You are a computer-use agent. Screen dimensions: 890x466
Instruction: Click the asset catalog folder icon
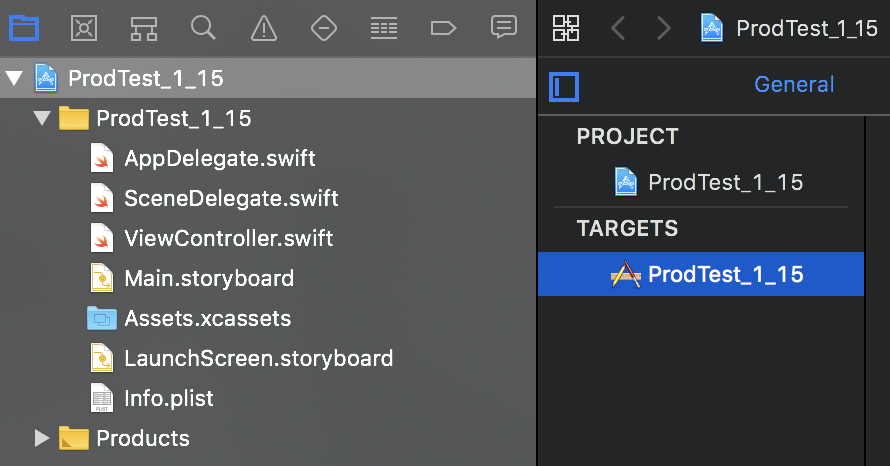[102, 318]
